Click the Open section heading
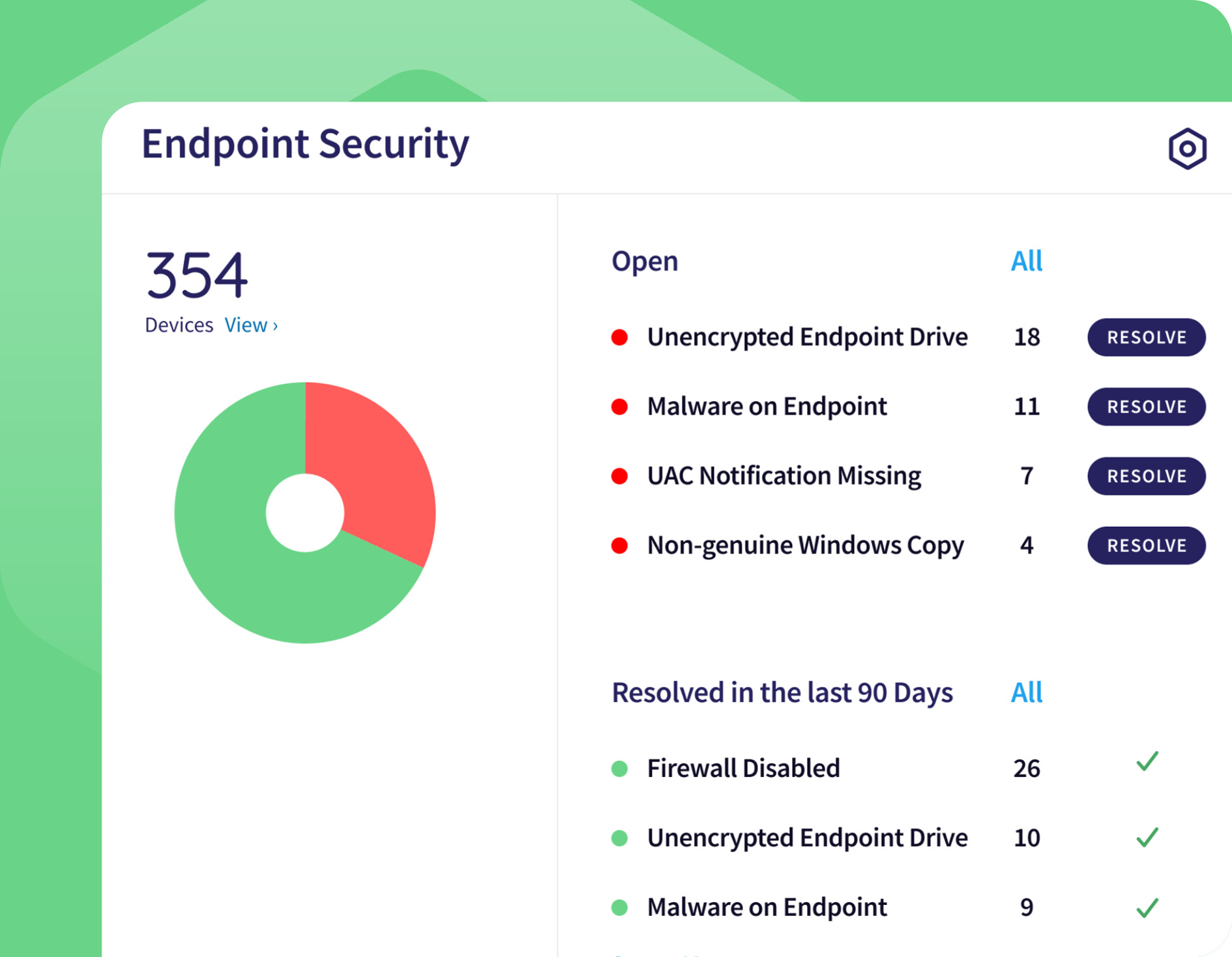Screen dimensions: 1232x957 645,261
